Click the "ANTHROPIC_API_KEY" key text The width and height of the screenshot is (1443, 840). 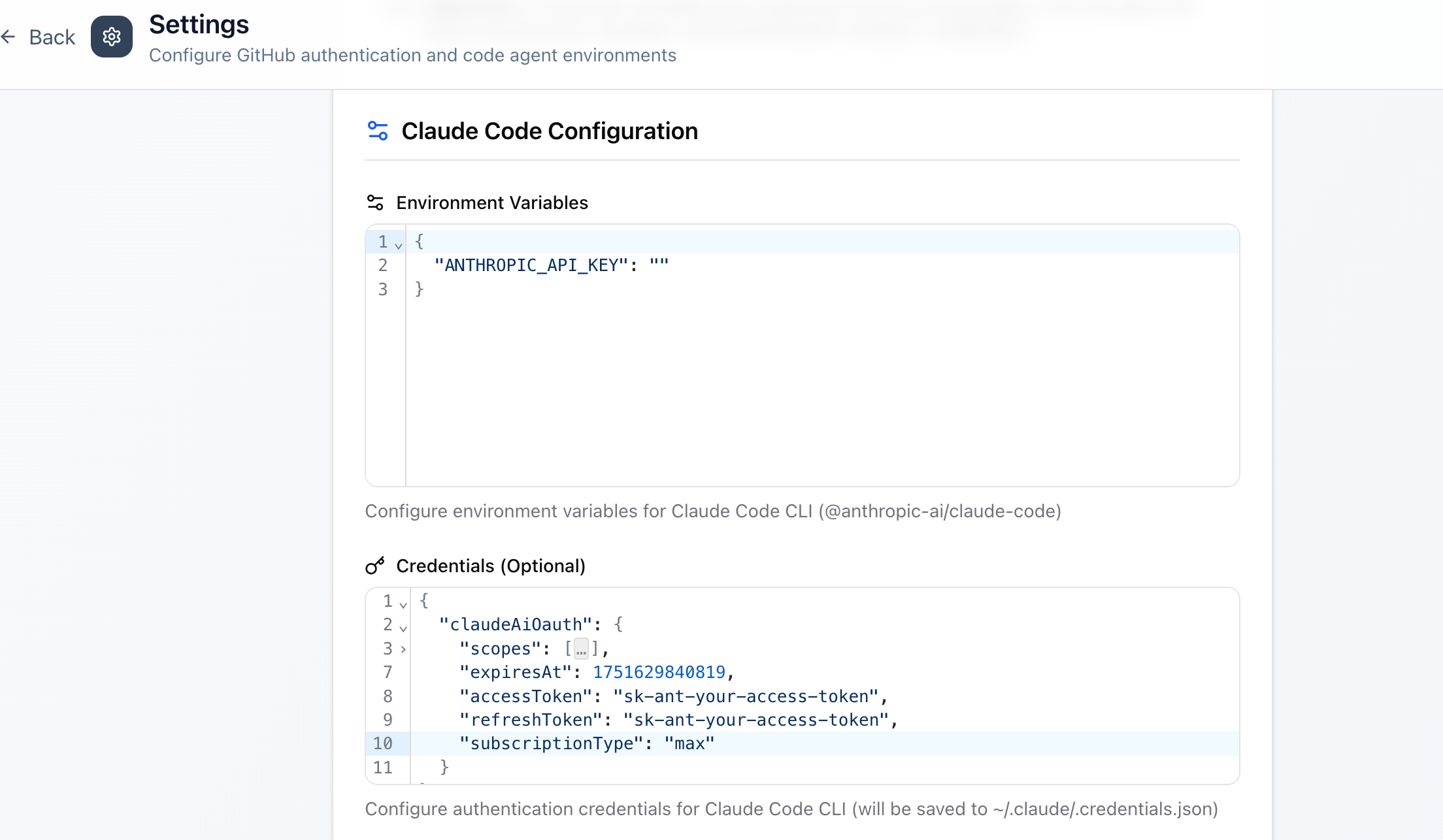coord(531,265)
